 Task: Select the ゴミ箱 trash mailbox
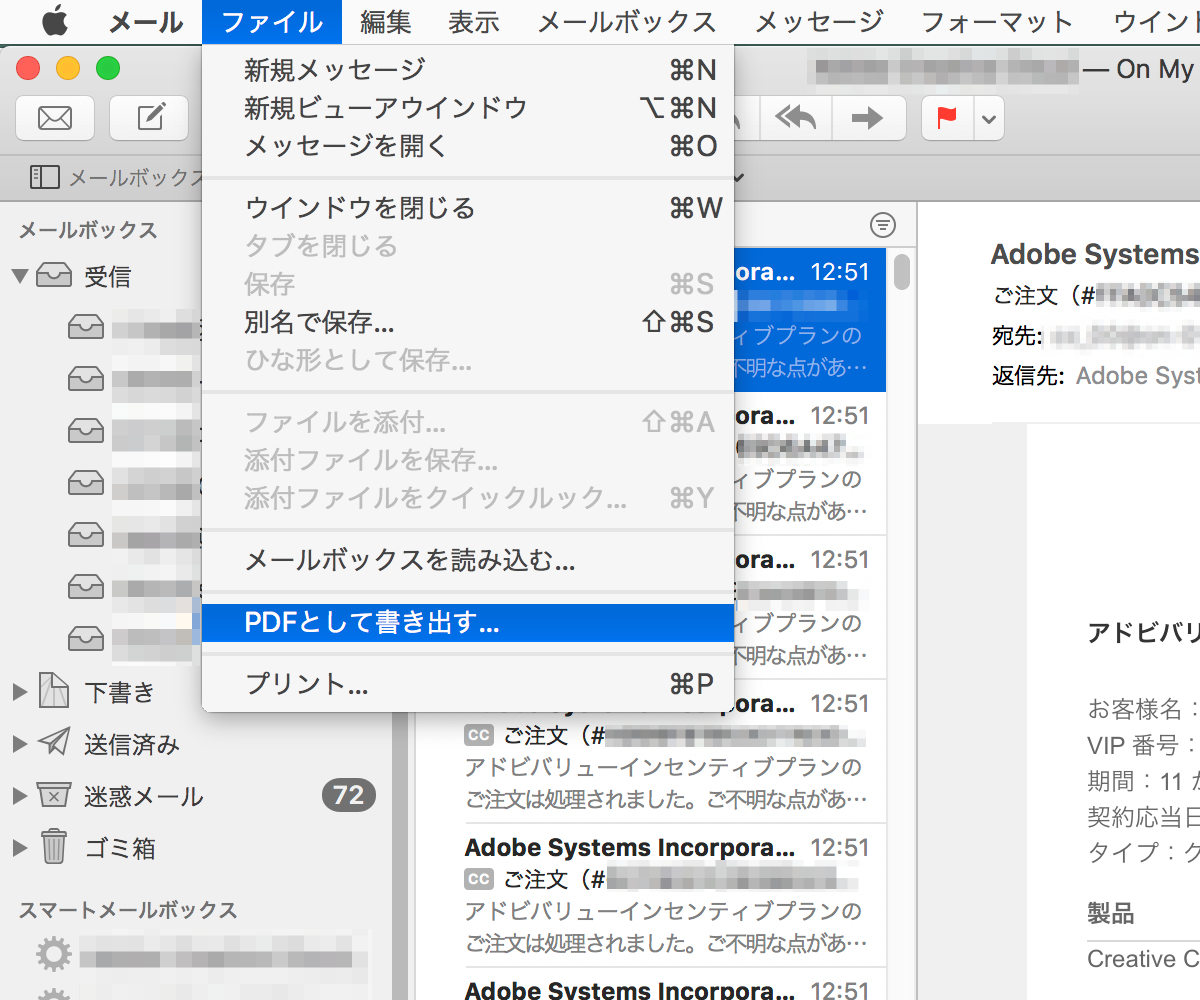[120, 848]
